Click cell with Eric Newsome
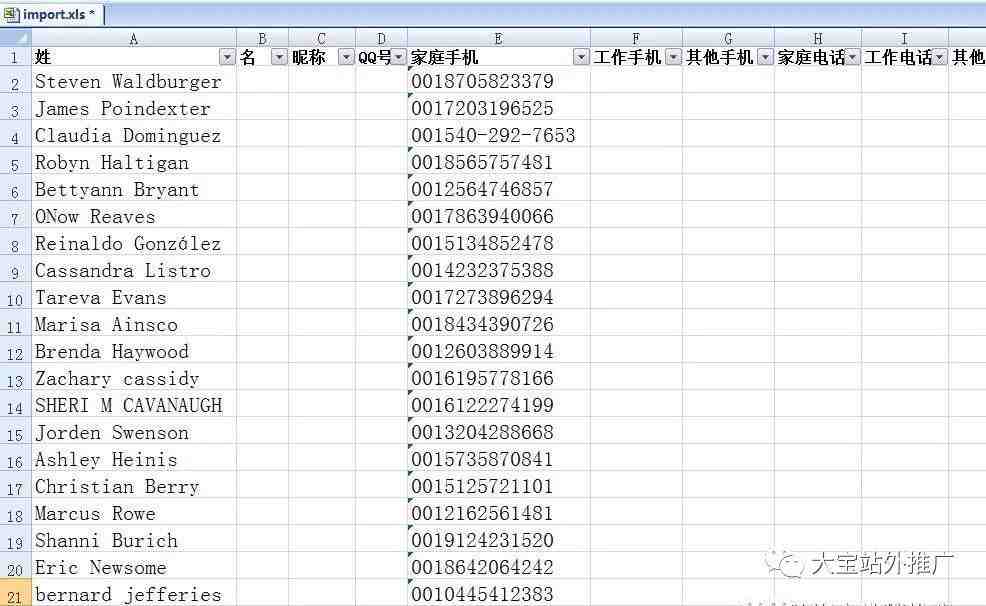 pyautogui.click(x=134, y=568)
